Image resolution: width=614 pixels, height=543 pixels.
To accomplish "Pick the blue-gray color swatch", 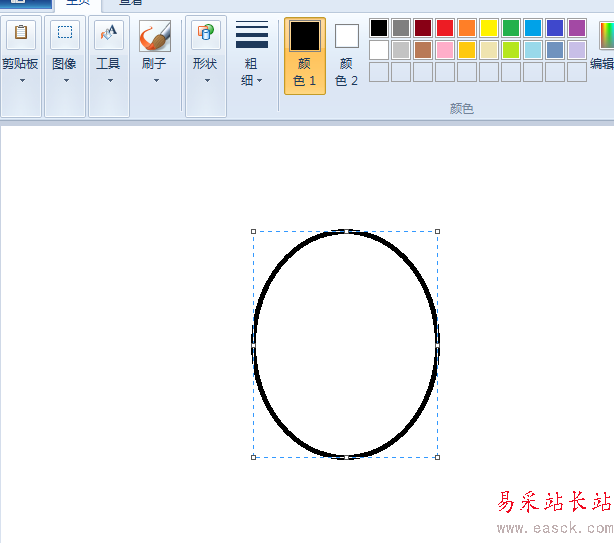I will pos(555,50).
